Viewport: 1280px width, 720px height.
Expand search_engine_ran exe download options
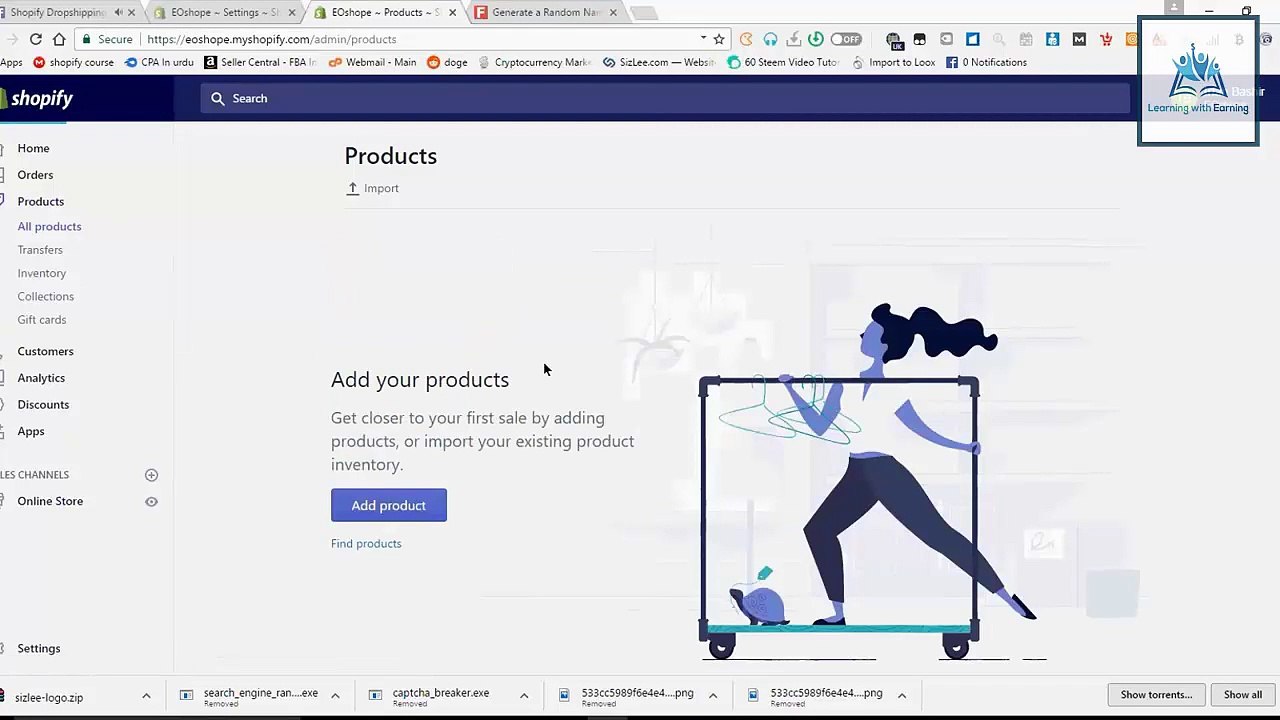tap(335, 696)
